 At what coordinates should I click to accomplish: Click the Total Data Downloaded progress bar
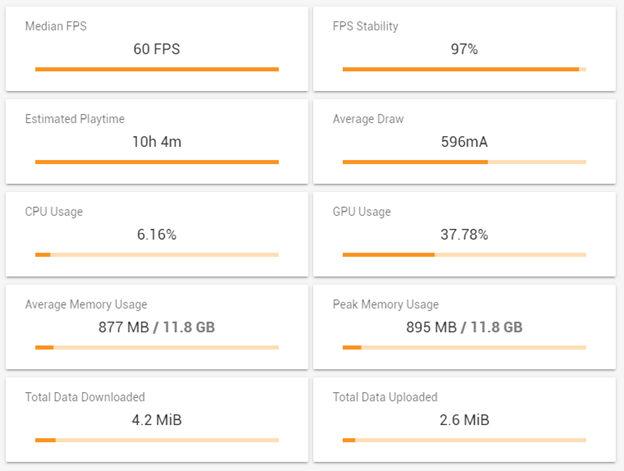[157, 439]
